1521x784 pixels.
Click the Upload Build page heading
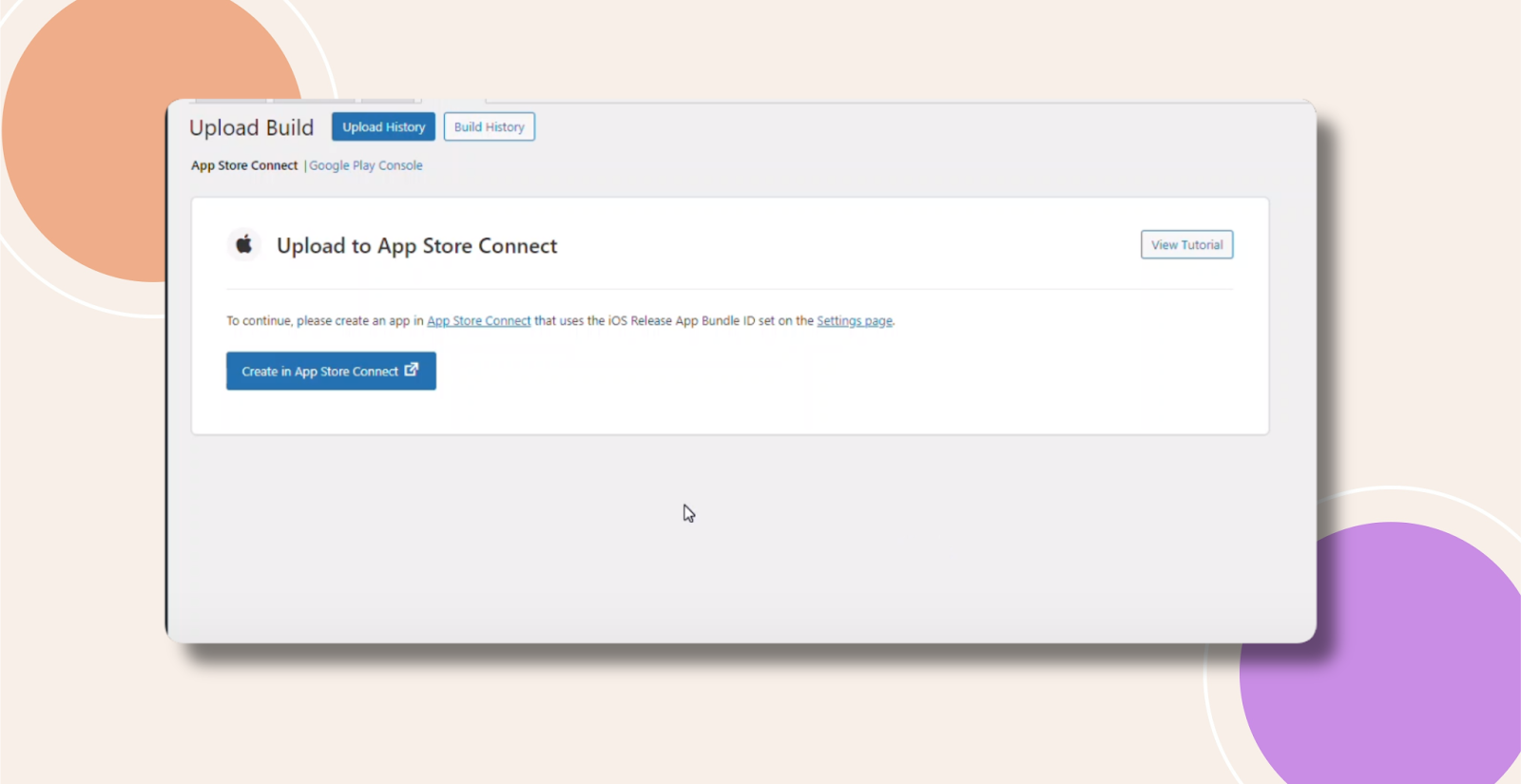point(251,127)
